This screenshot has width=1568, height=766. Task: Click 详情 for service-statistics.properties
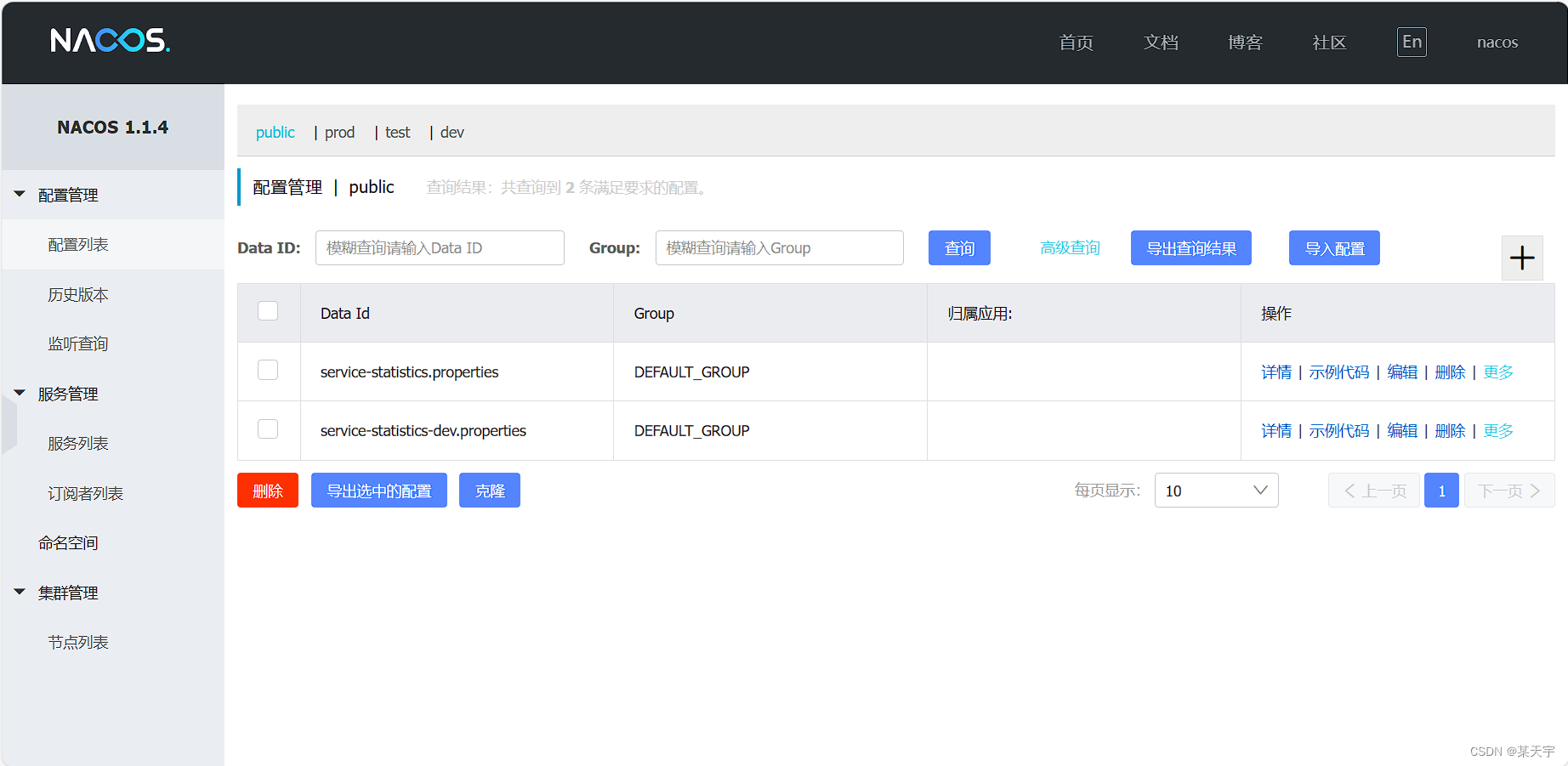1276,372
